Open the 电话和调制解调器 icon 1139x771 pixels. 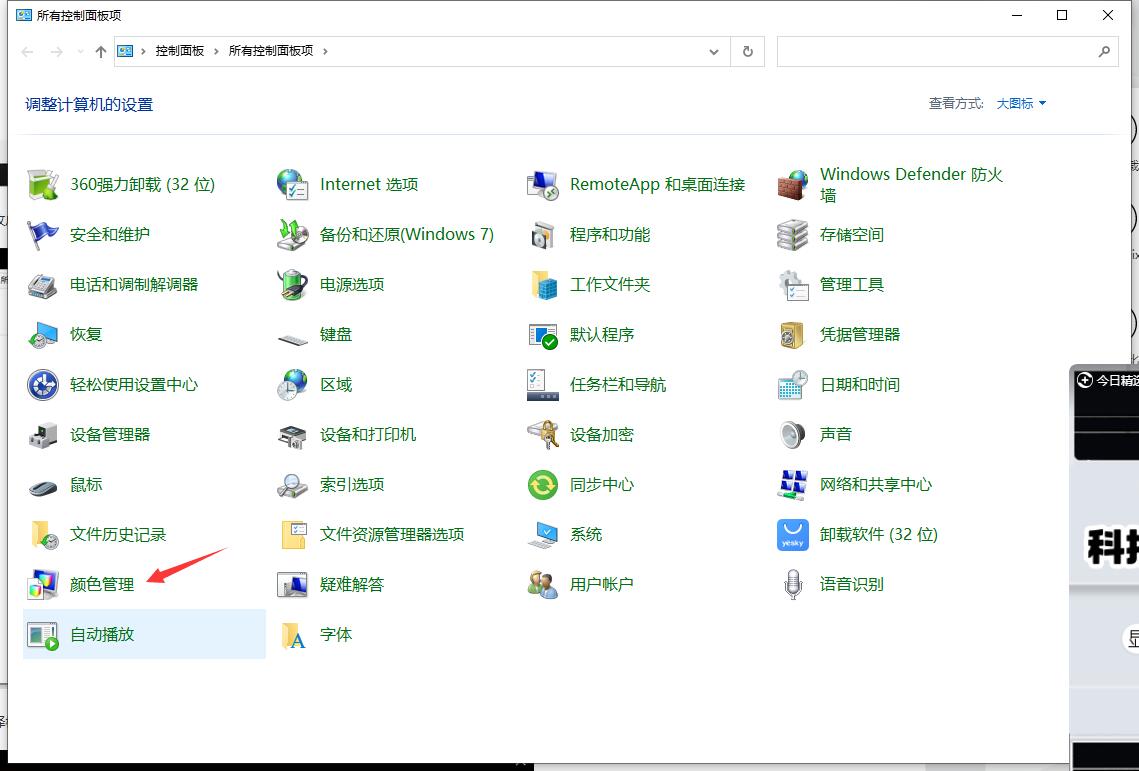[x=43, y=285]
